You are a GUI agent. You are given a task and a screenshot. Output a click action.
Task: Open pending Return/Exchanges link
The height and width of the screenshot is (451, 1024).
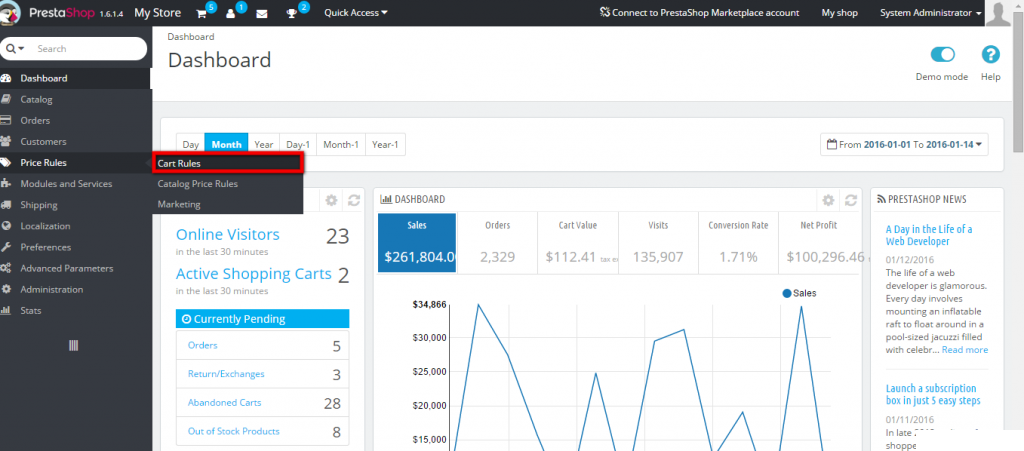226,374
